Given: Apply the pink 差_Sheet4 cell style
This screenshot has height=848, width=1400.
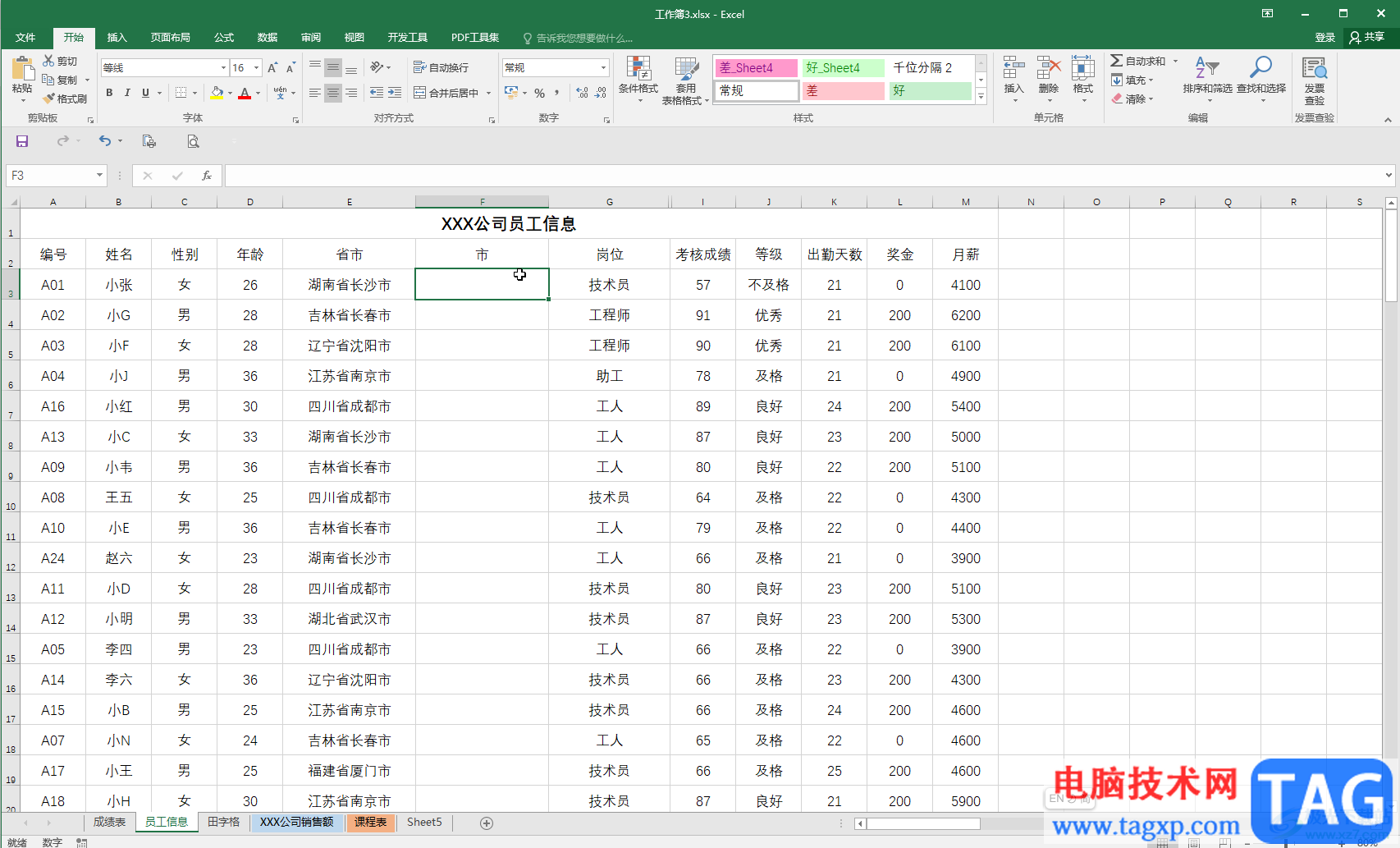Looking at the screenshot, I should [x=756, y=68].
